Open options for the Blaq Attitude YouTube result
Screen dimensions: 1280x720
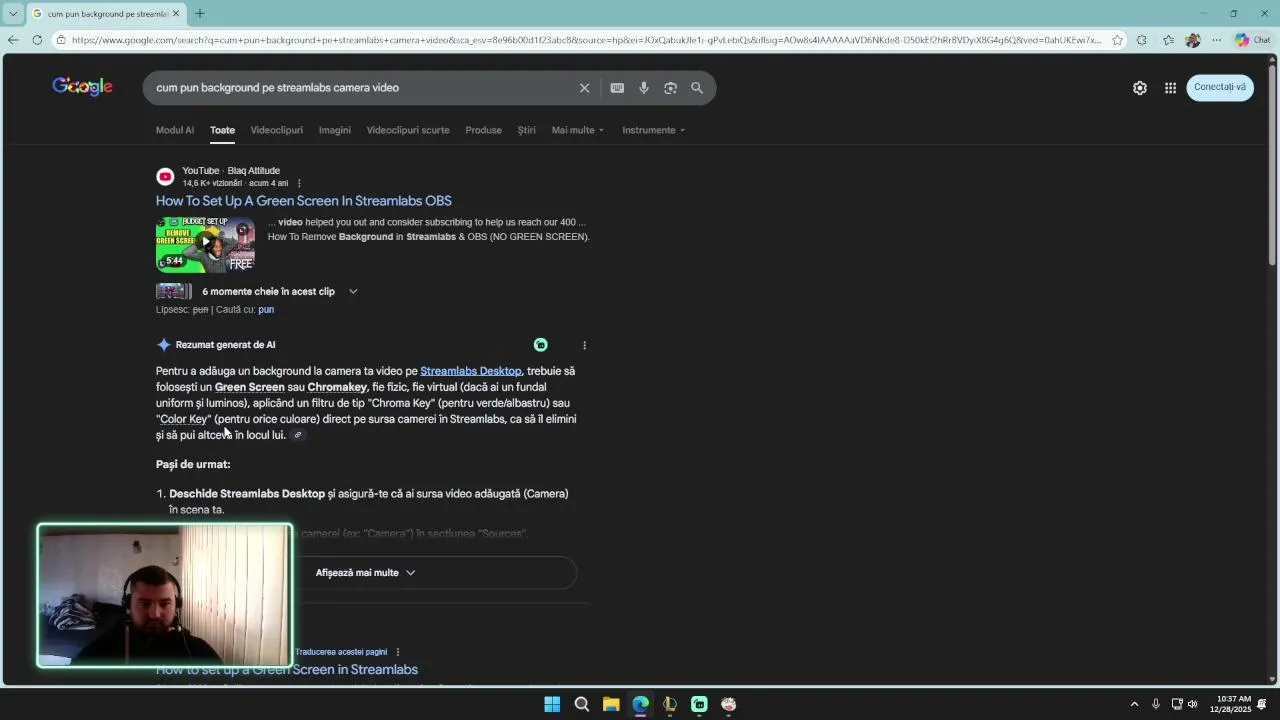click(x=299, y=184)
